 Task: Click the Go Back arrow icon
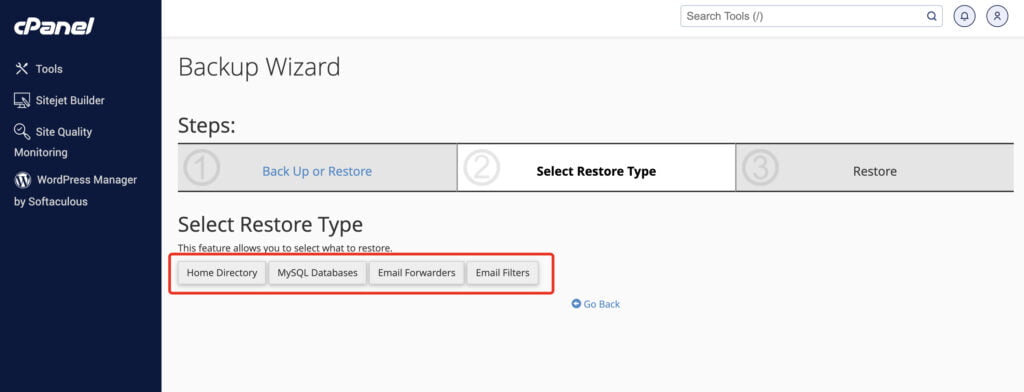tap(576, 304)
